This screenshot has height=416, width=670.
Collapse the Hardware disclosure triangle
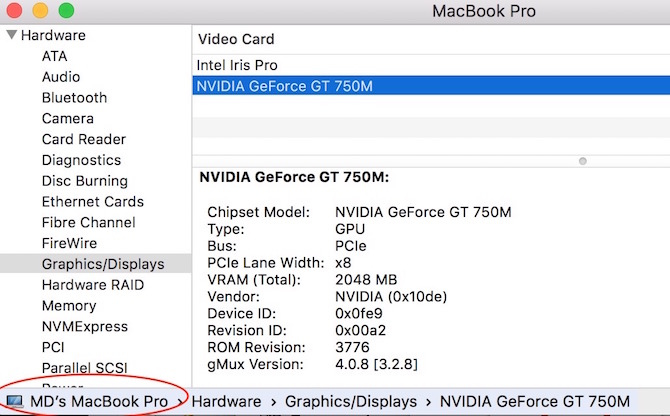click(11, 35)
